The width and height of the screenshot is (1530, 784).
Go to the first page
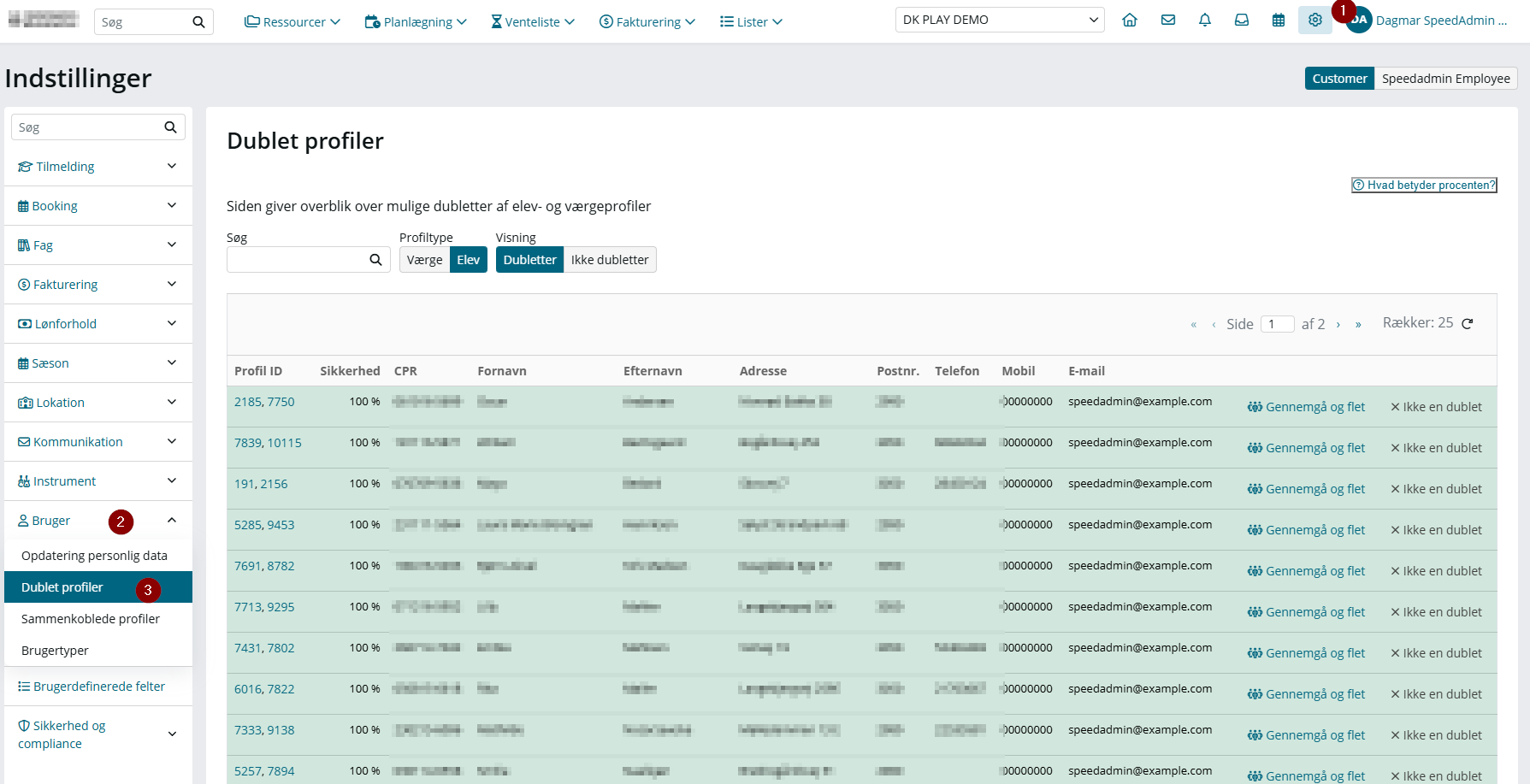click(1194, 325)
